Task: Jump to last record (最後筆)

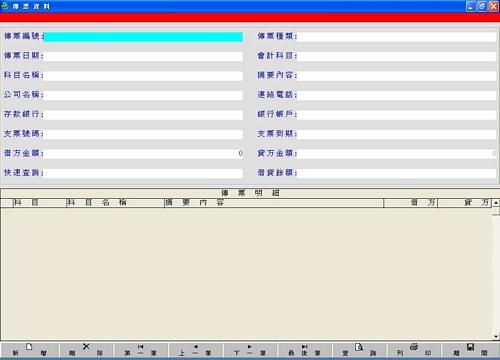Action: (x=304, y=350)
